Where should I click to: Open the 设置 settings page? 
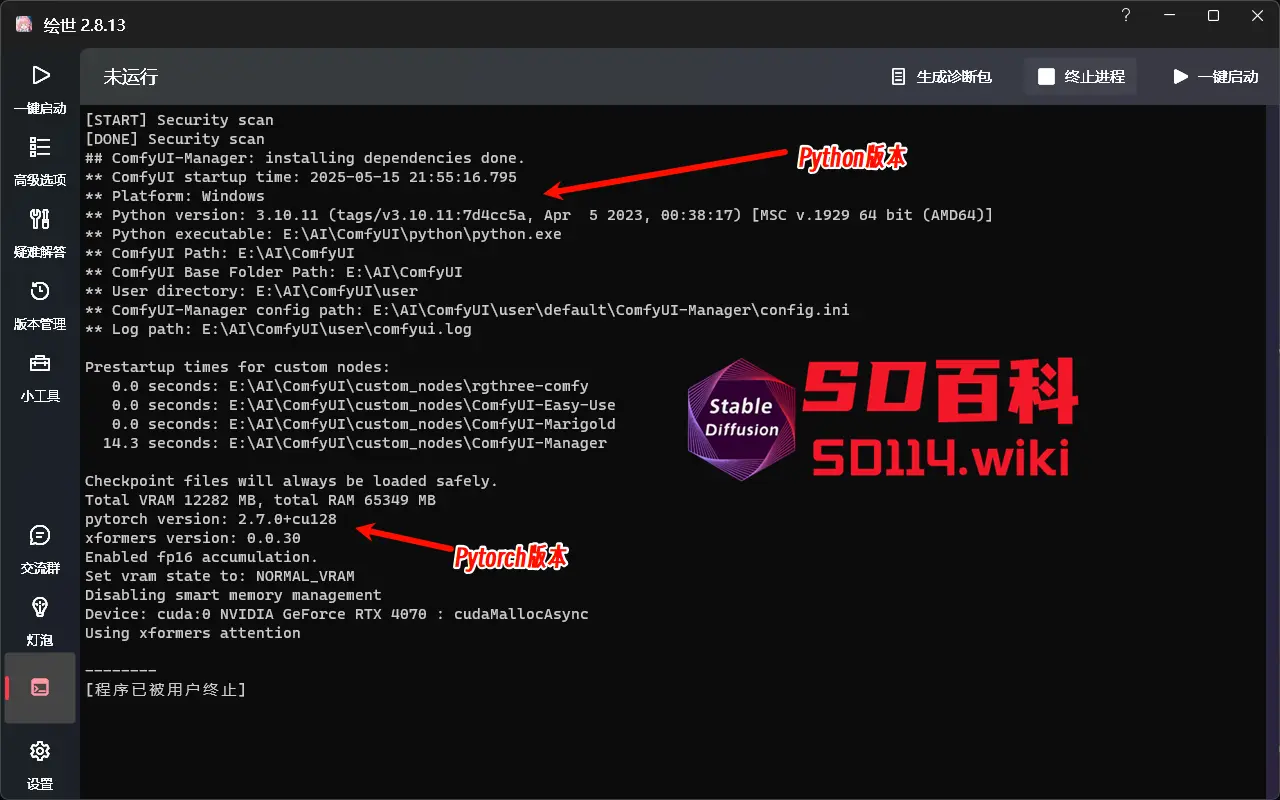click(40, 765)
